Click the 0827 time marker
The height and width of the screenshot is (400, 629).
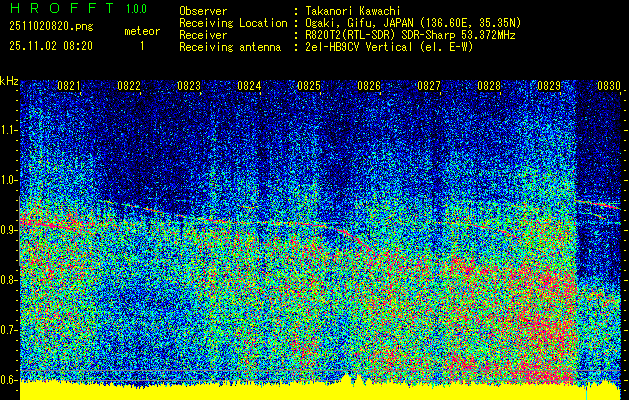pos(429,86)
